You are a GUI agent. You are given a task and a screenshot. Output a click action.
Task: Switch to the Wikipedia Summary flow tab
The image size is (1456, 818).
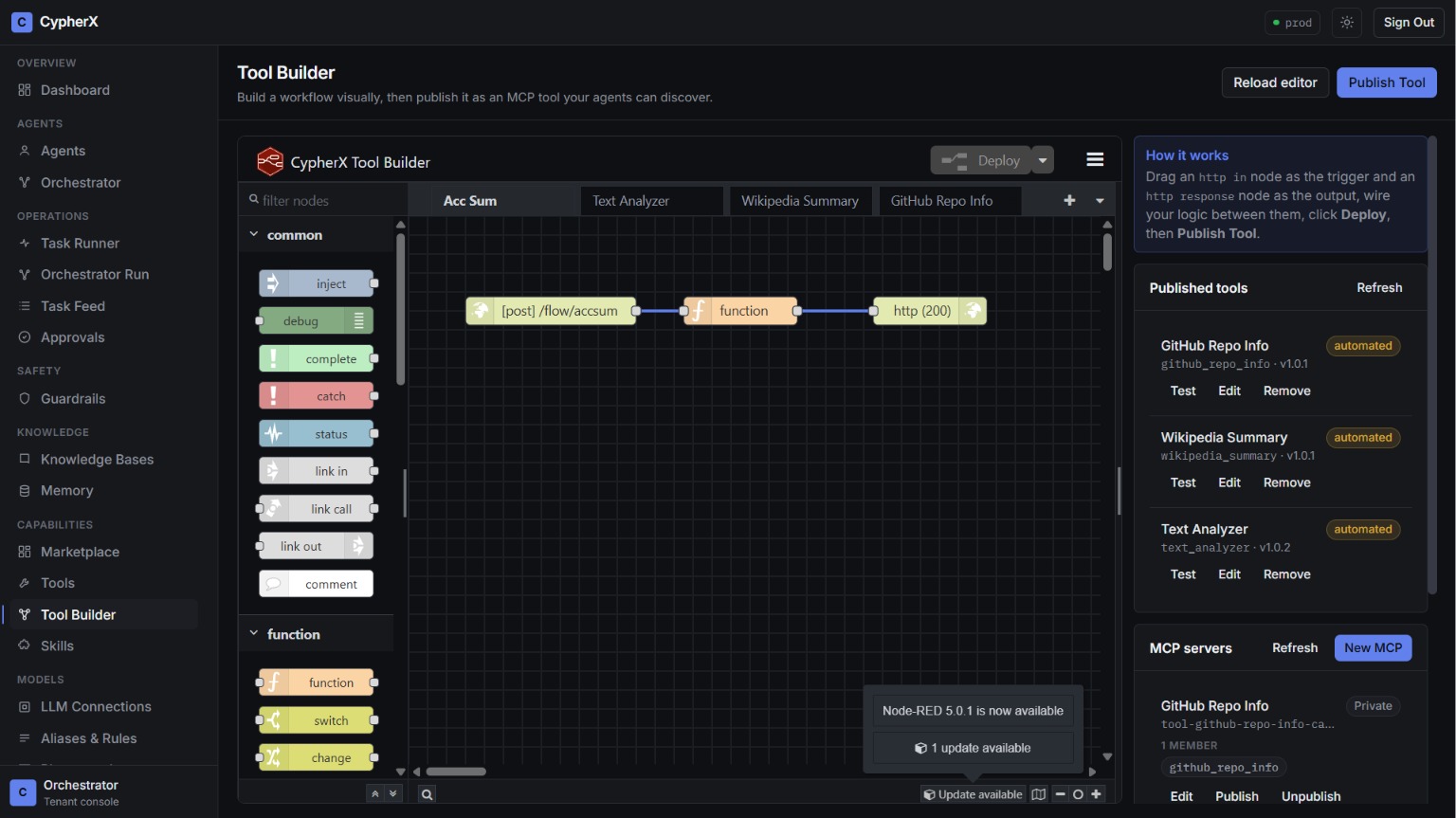pos(800,201)
